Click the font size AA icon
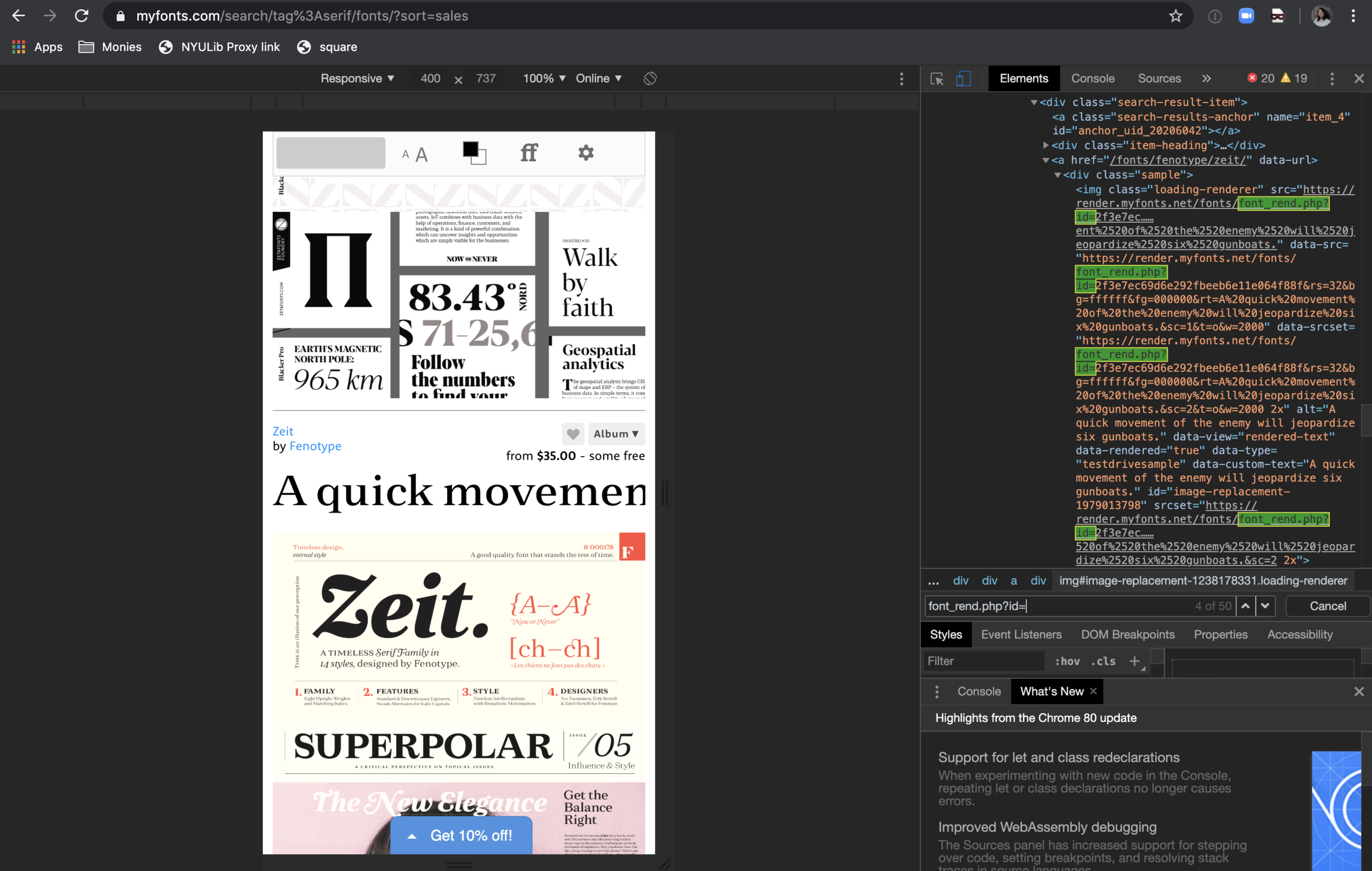Image resolution: width=1372 pixels, height=871 pixels. coord(415,154)
